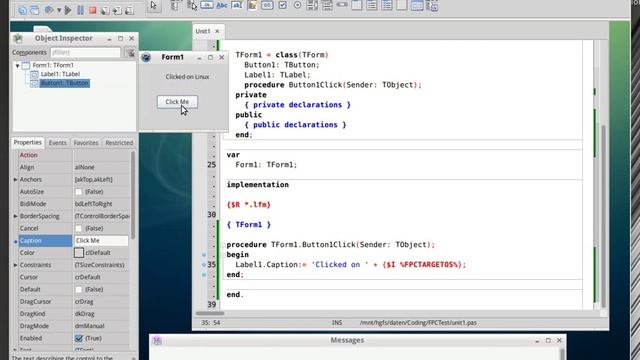The width and height of the screenshot is (640, 360).
Task: Uncheck the Enabled property checkbox
Action: pos(79,338)
